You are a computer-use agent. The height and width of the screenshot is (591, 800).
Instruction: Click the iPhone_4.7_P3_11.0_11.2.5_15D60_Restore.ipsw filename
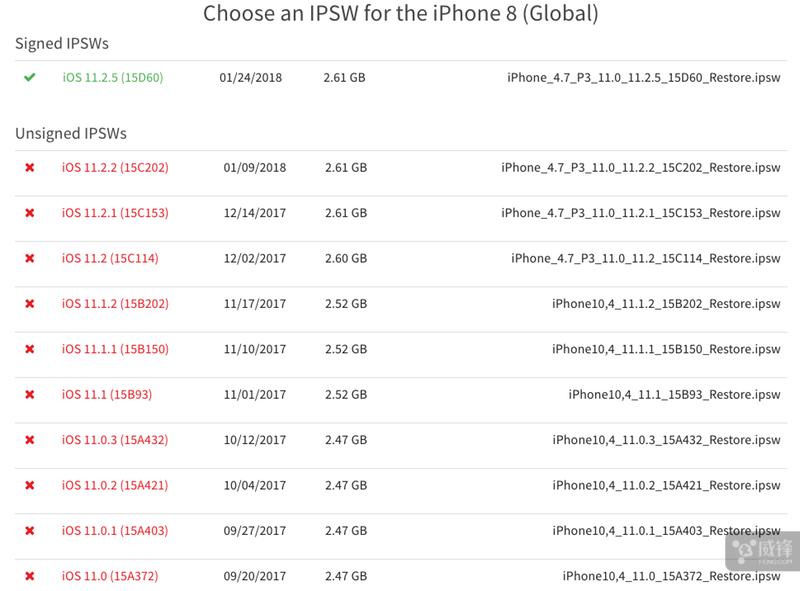[x=643, y=78]
